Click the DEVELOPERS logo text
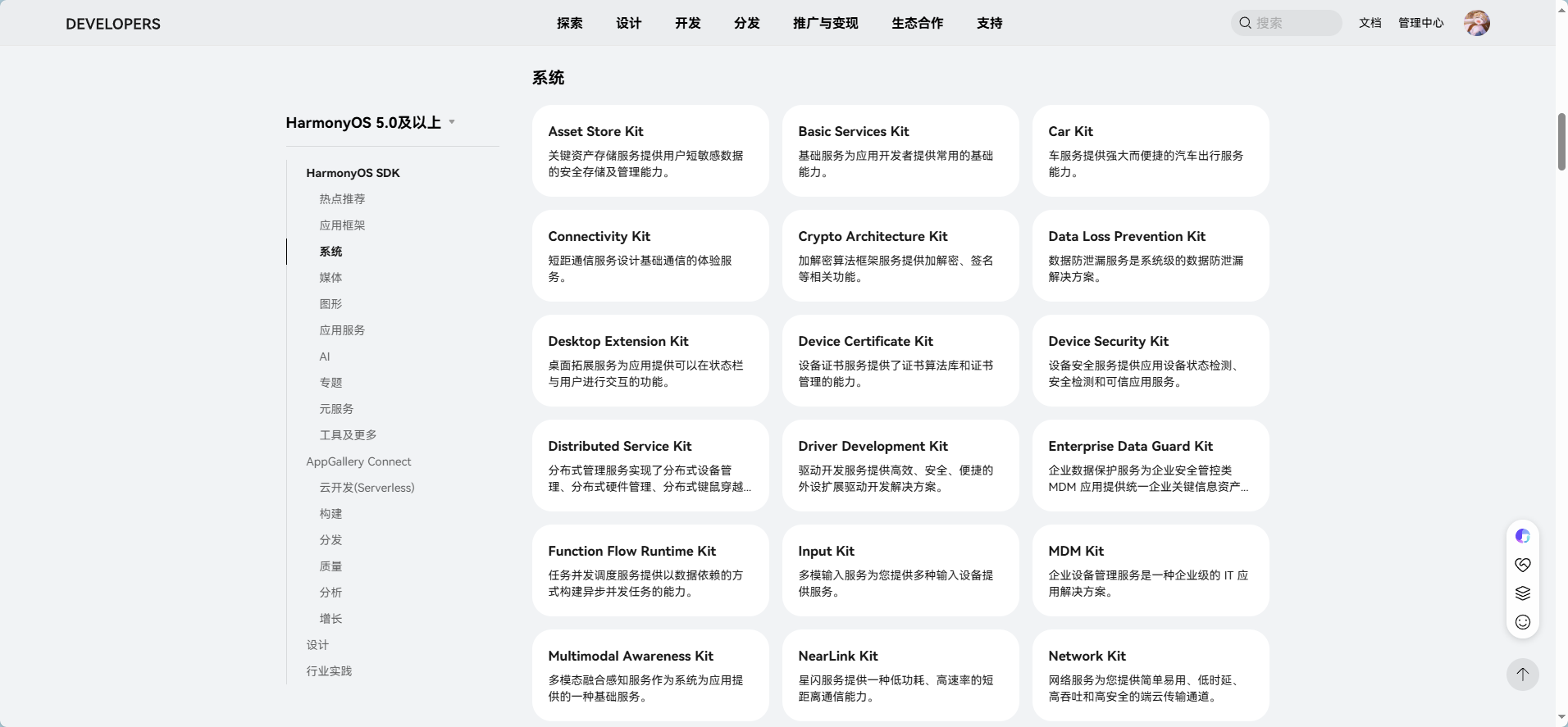 113,24
